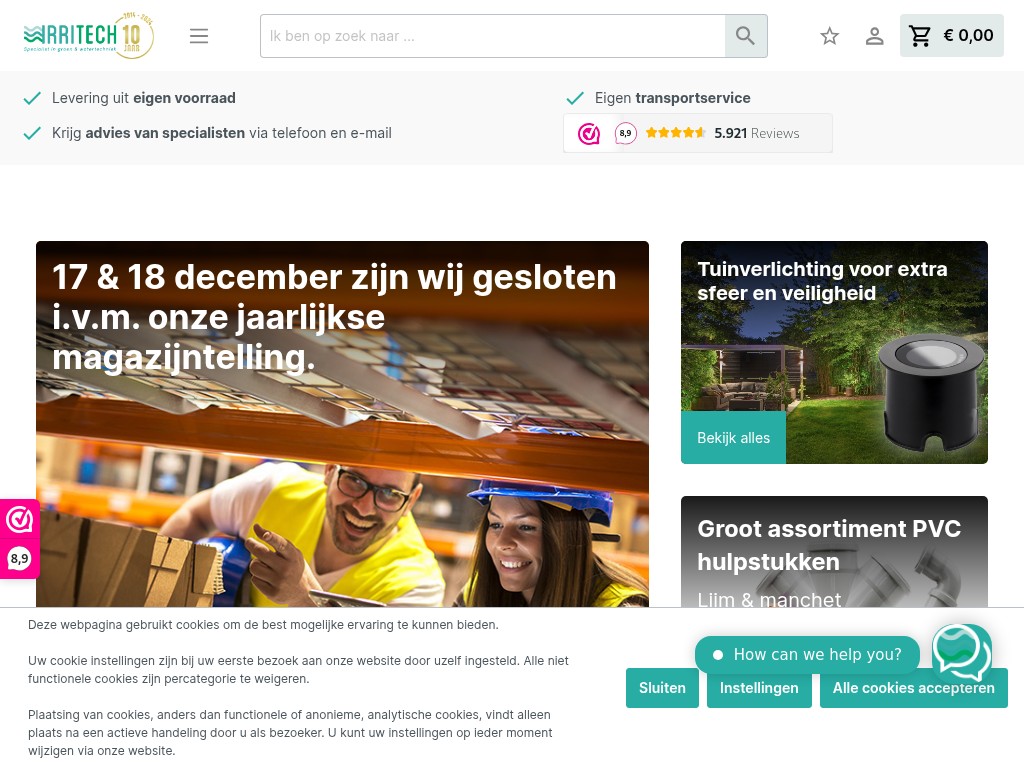Open the favorites star icon
This screenshot has width=1024, height=768.
(x=829, y=36)
